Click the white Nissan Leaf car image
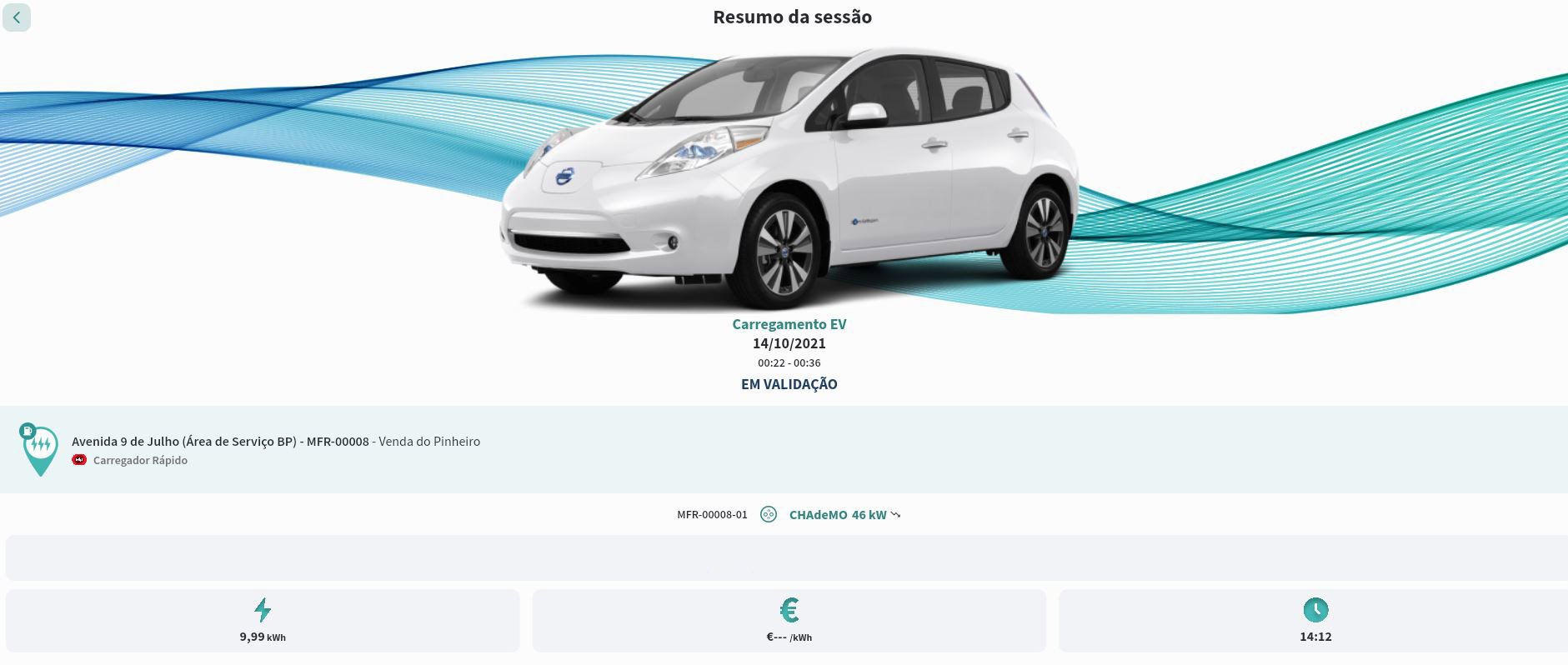This screenshot has width=1568, height=665. [x=789, y=178]
